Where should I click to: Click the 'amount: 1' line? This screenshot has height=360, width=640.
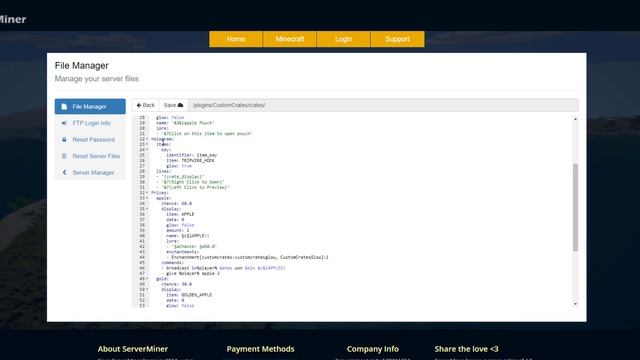(x=178, y=231)
